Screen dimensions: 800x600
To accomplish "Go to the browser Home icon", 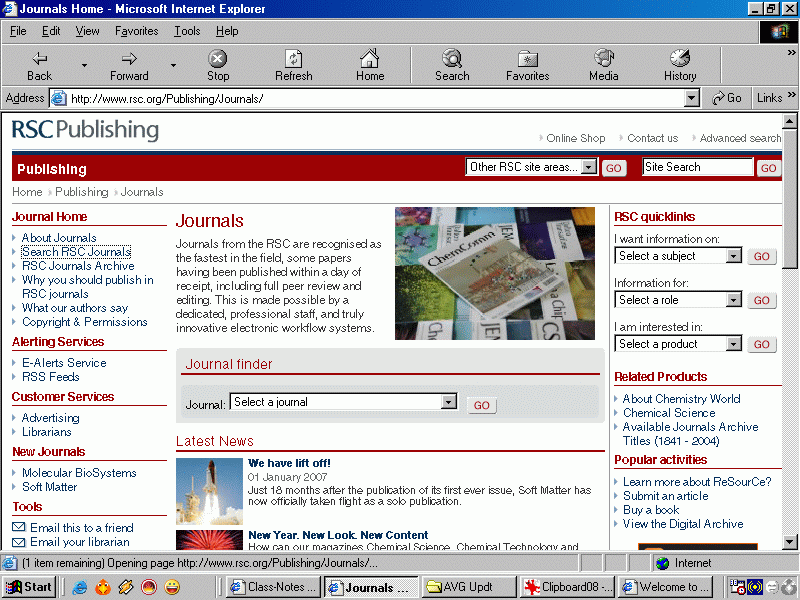I will click(370, 59).
